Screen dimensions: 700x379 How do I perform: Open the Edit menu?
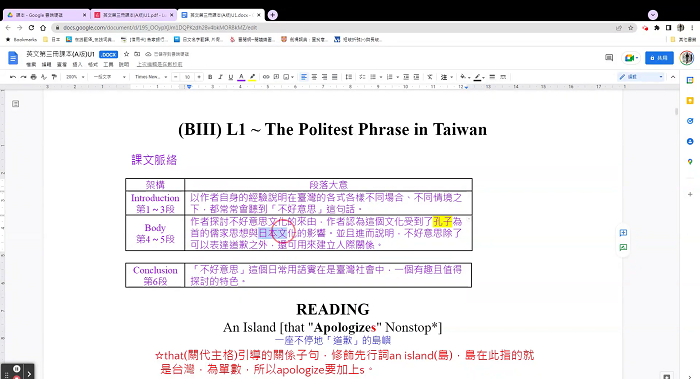click(x=46, y=64)
